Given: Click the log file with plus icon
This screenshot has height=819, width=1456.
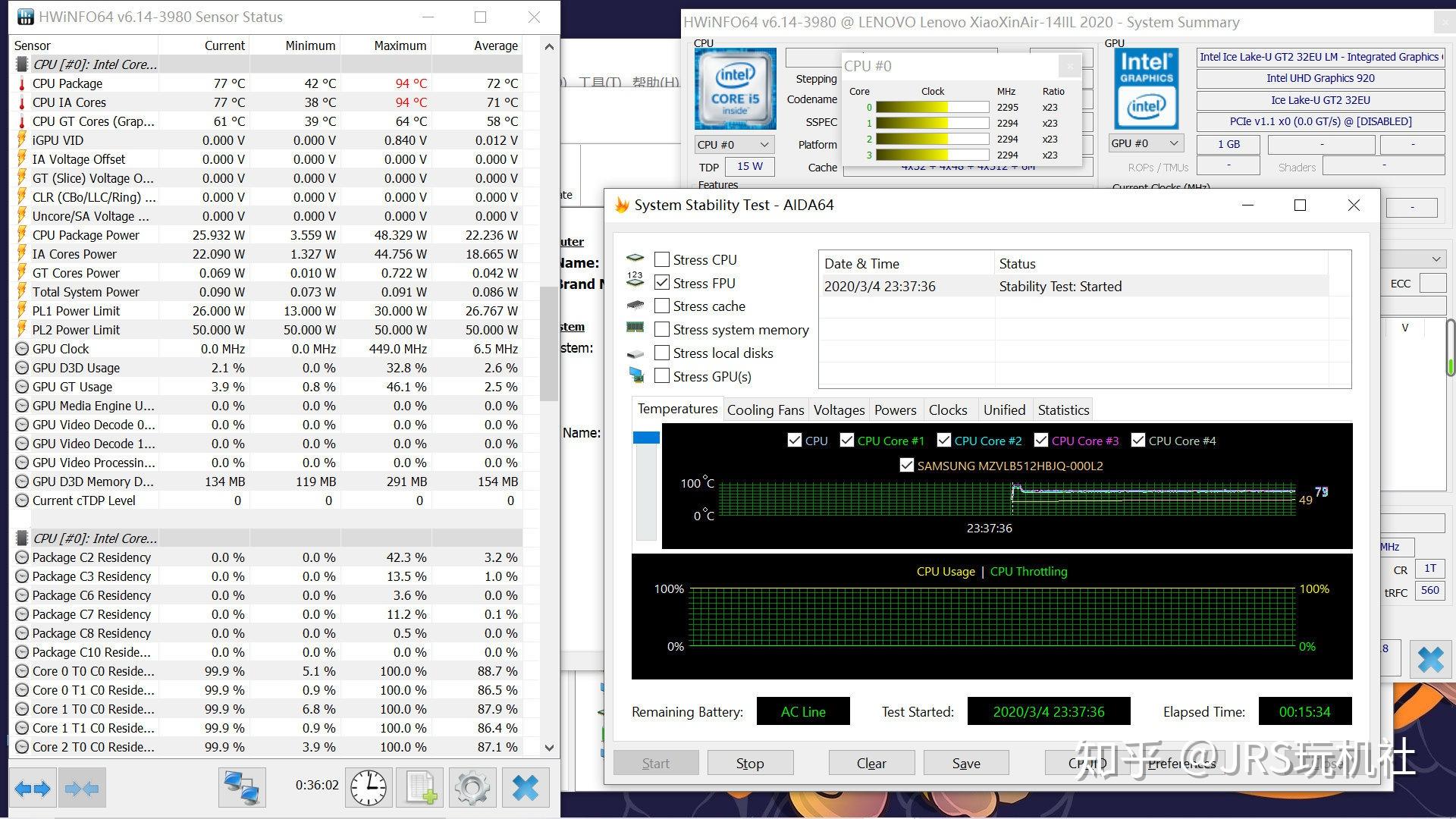Looking at the screenshot, I should pos(421,789).
